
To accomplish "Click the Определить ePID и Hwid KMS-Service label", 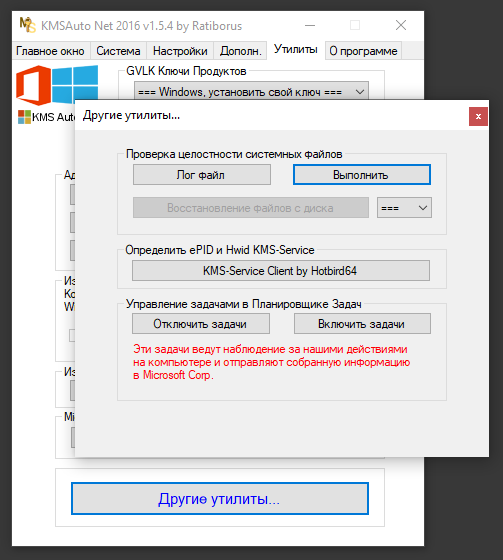I will [x=220, y=250].
